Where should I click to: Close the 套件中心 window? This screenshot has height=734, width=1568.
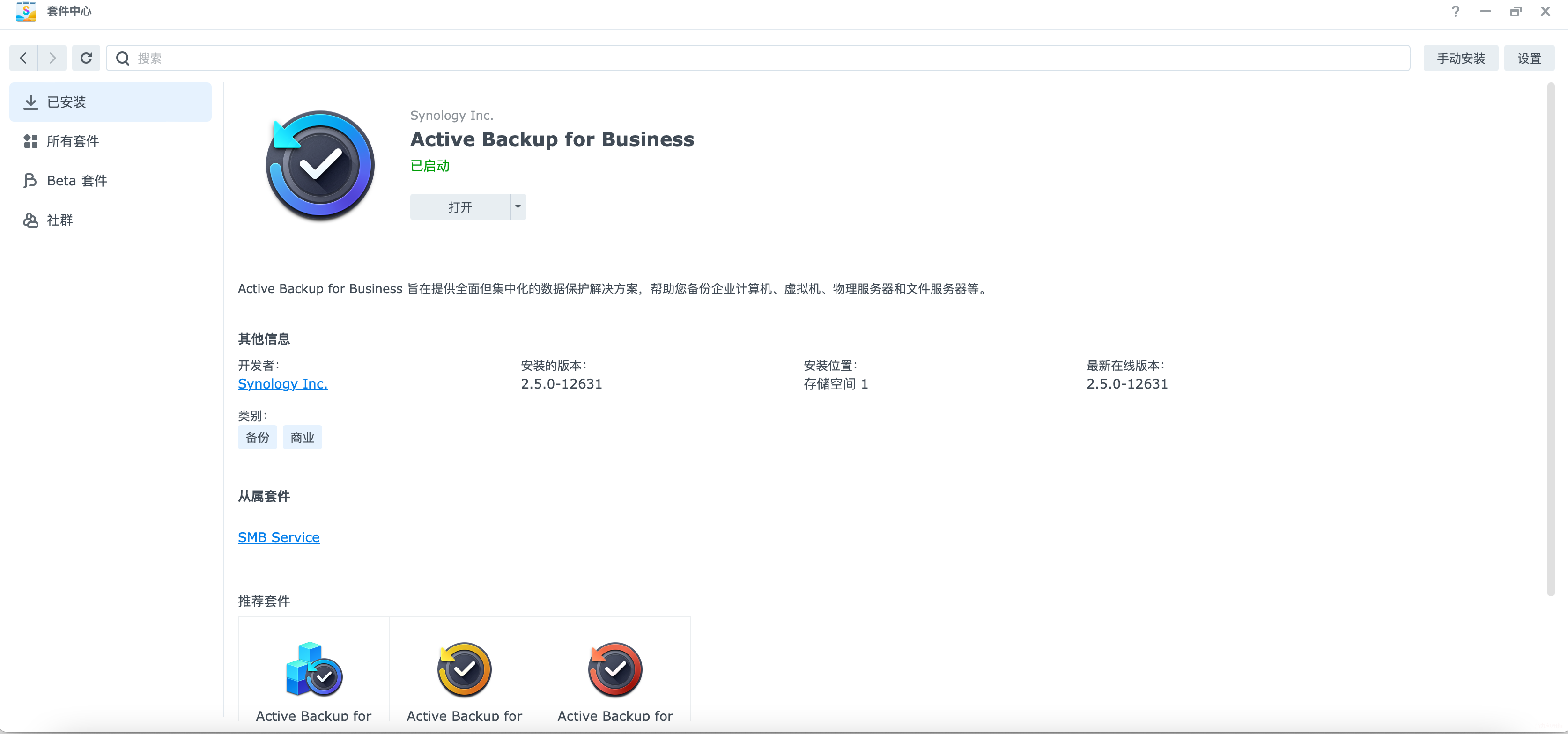(x=1545, y=12)
